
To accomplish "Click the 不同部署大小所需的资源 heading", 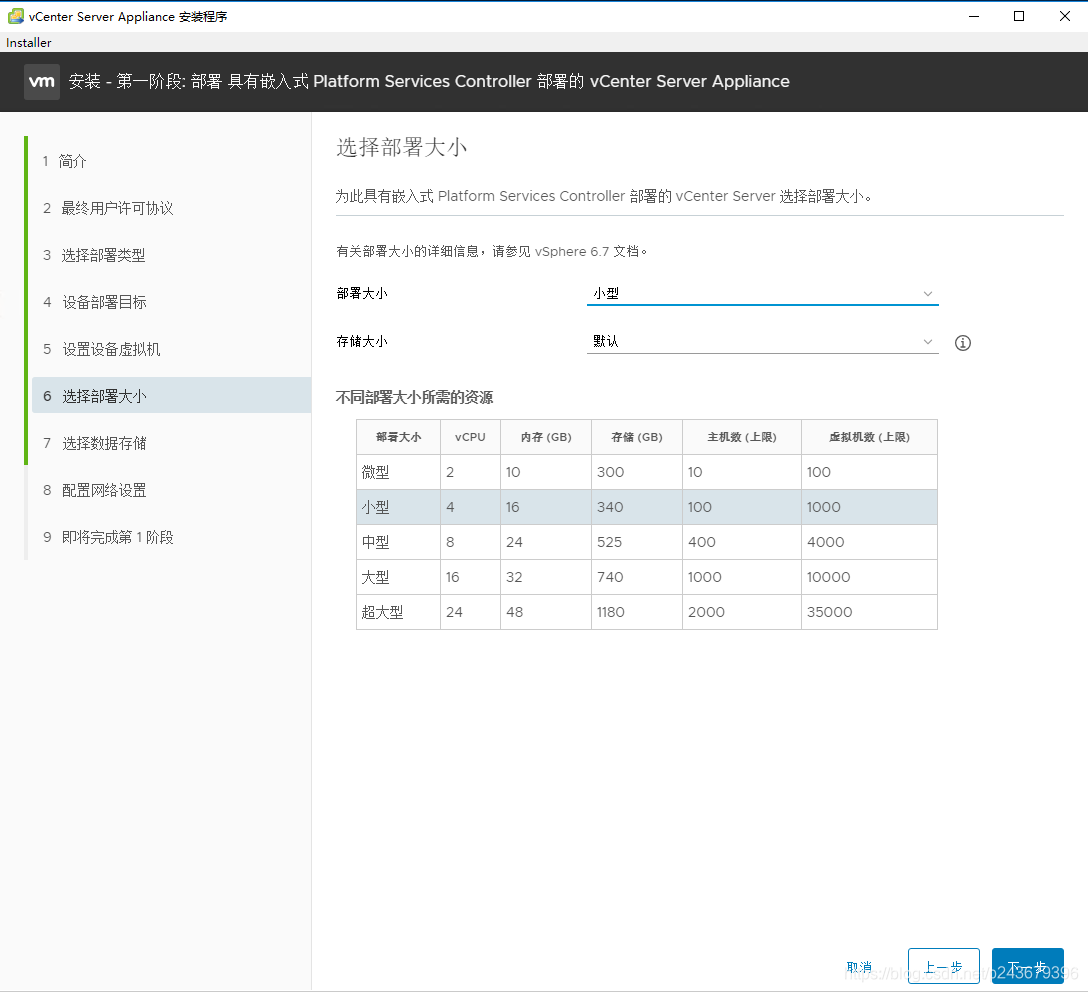I will tap(414, 397).
